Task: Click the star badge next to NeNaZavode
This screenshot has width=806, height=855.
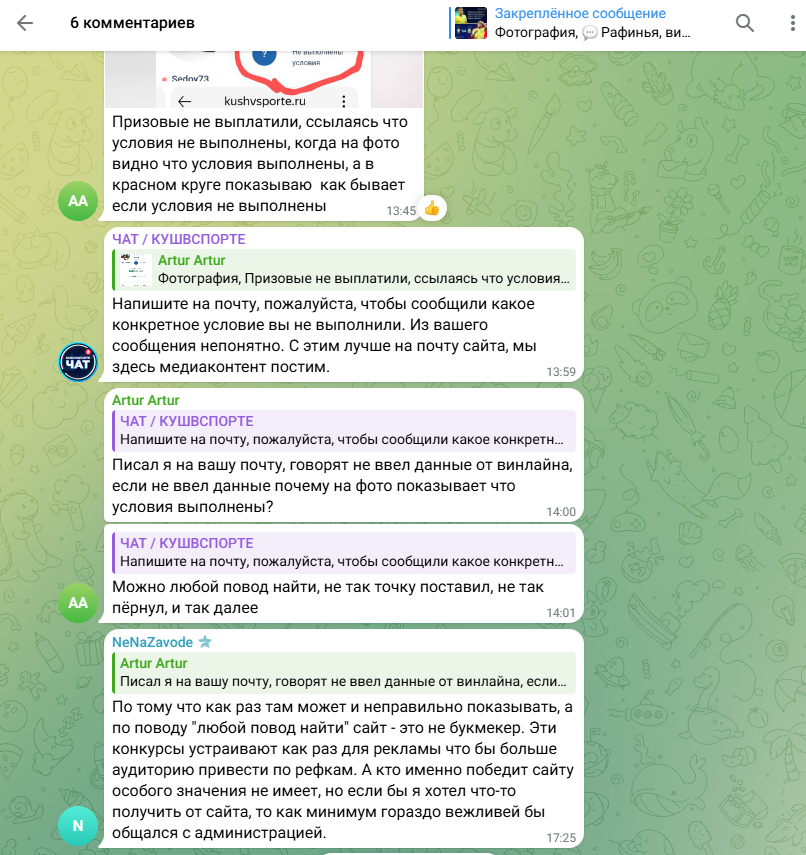Action: click(x=205, y=642)
